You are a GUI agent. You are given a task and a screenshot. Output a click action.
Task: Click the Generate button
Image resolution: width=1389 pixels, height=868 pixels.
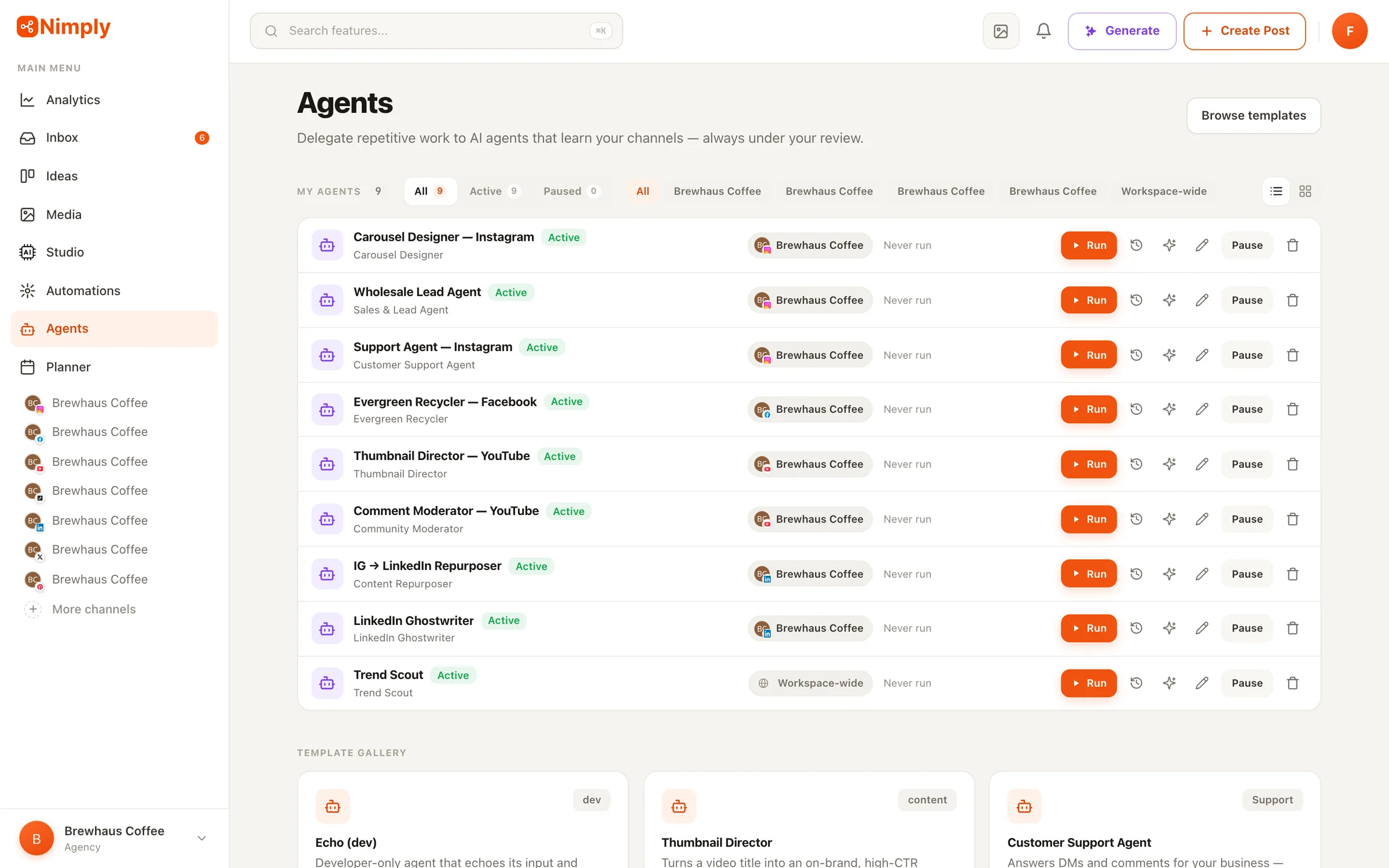point(1122,31)
